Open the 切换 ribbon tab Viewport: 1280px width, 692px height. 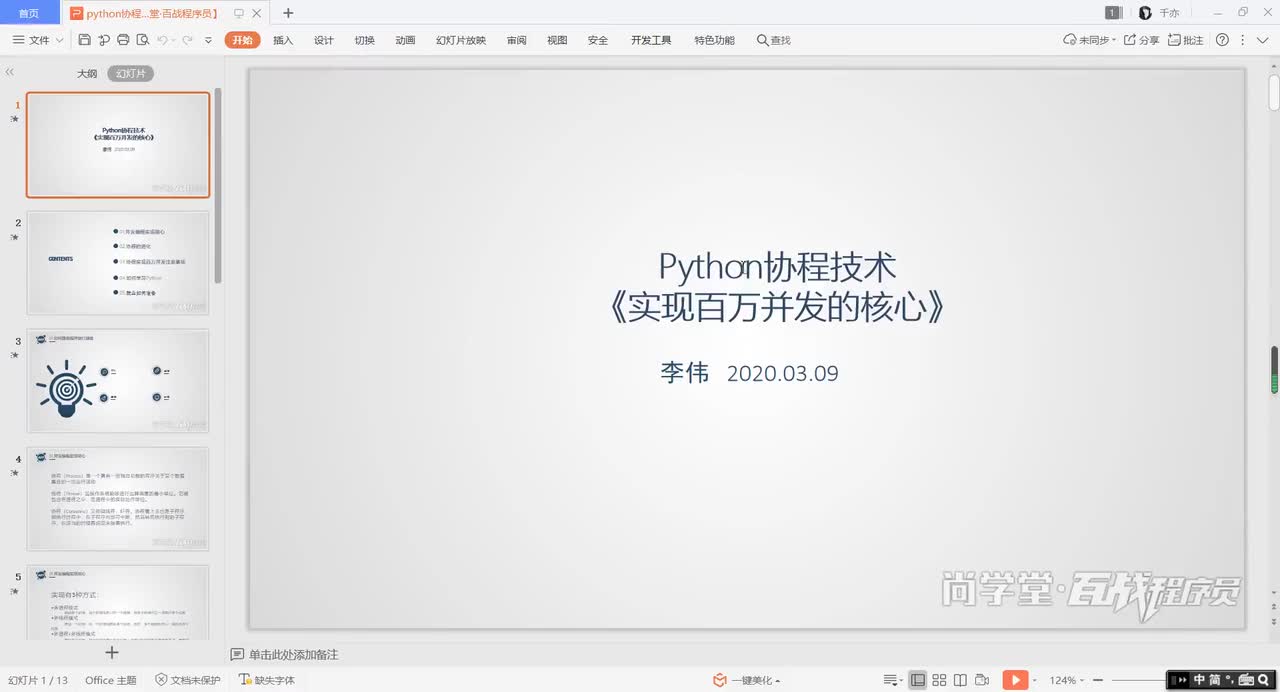(364, 40)
